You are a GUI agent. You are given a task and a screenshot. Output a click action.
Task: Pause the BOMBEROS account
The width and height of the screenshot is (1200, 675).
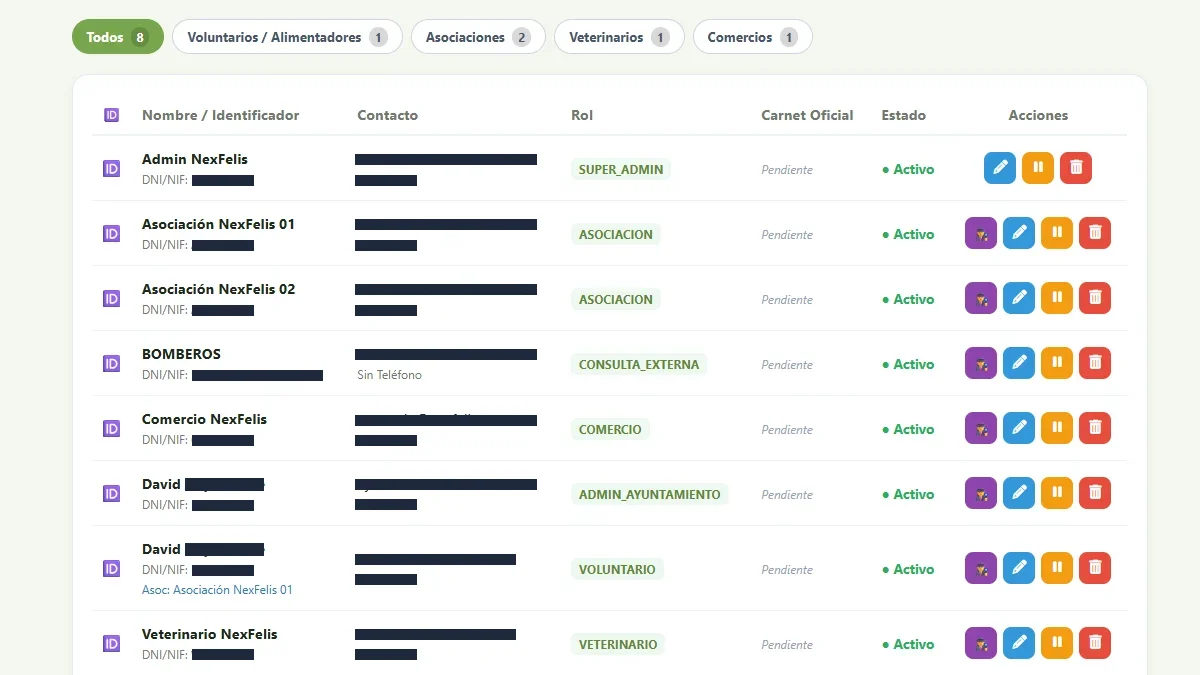pyautogui.click(x=1057, y=363)
